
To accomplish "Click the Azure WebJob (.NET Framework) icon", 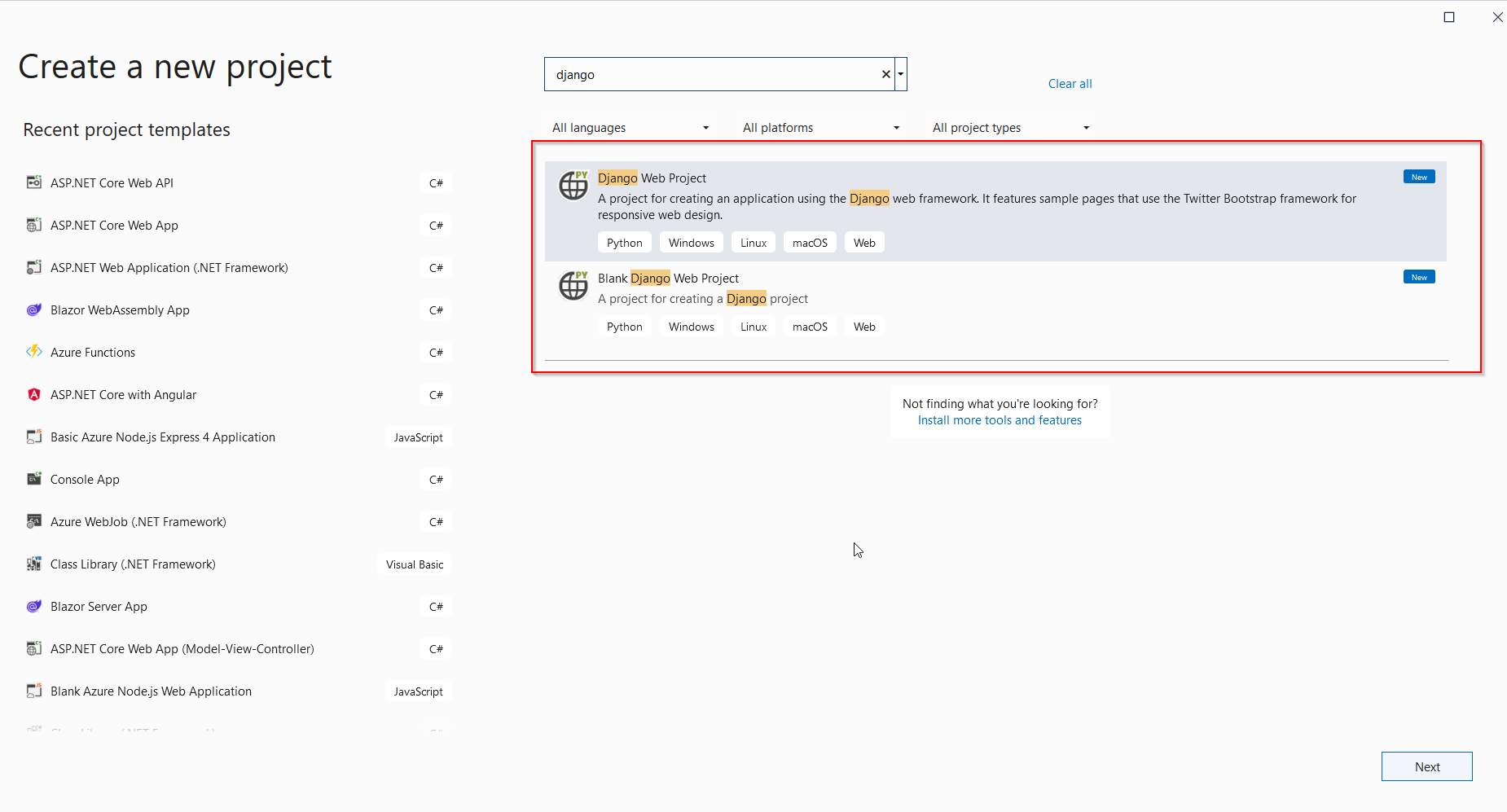I will pyautogui.click(x=34, y=521).
